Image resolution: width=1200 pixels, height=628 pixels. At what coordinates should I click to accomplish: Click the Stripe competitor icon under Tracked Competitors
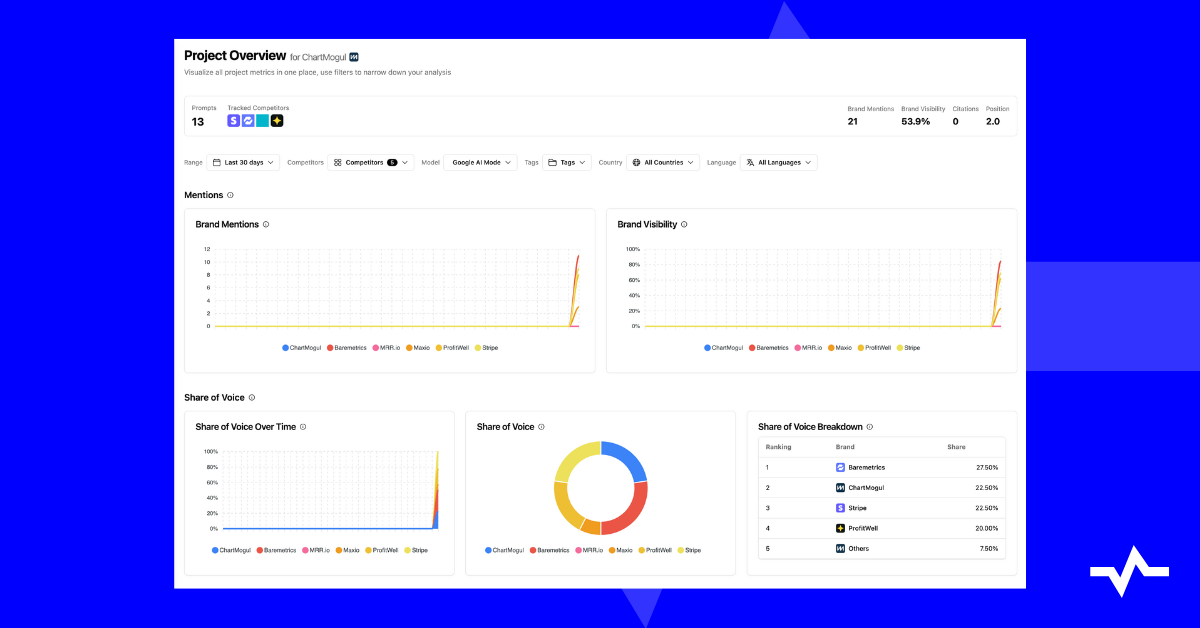pos(234,121)
